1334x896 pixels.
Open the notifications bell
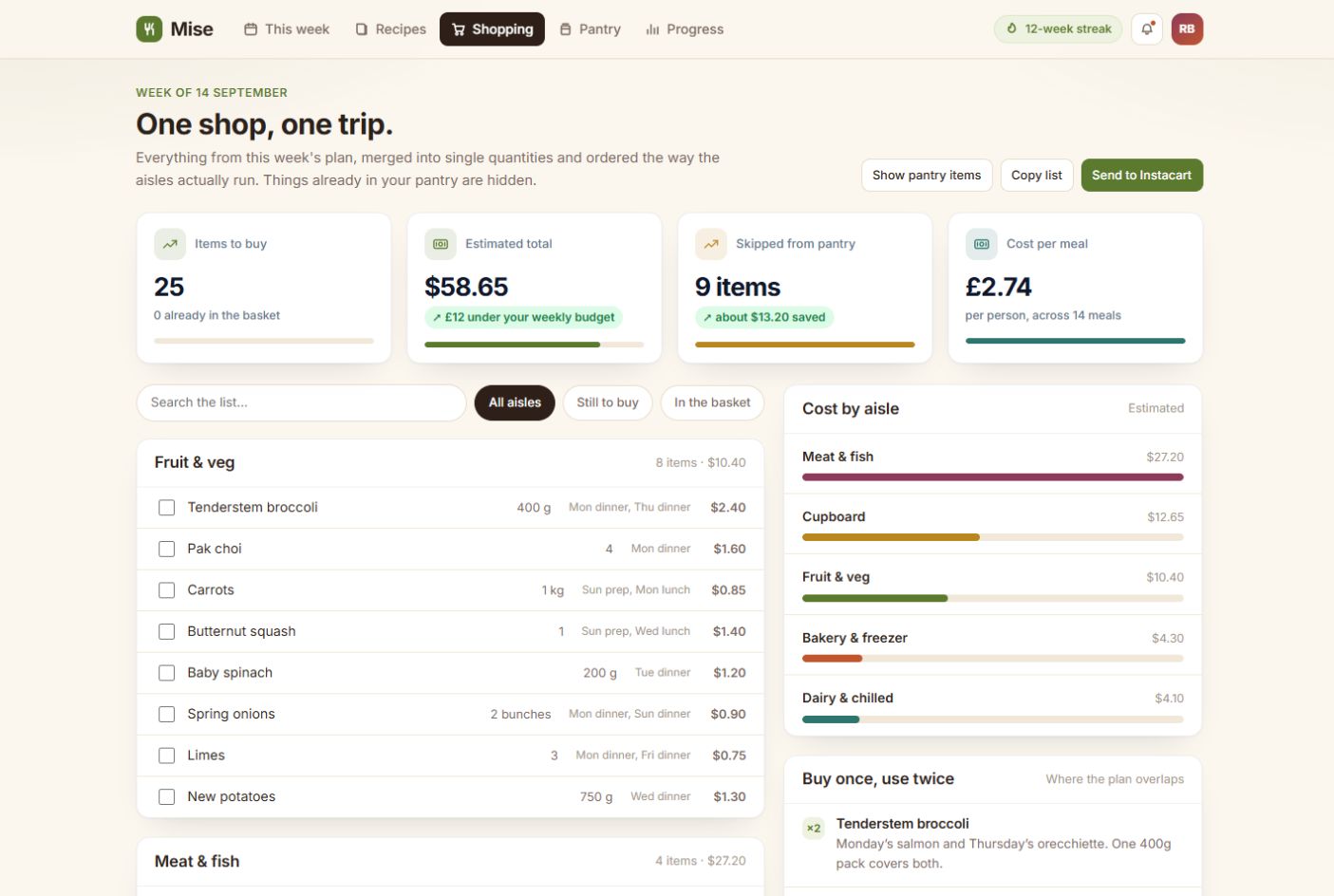(1147, 29)
